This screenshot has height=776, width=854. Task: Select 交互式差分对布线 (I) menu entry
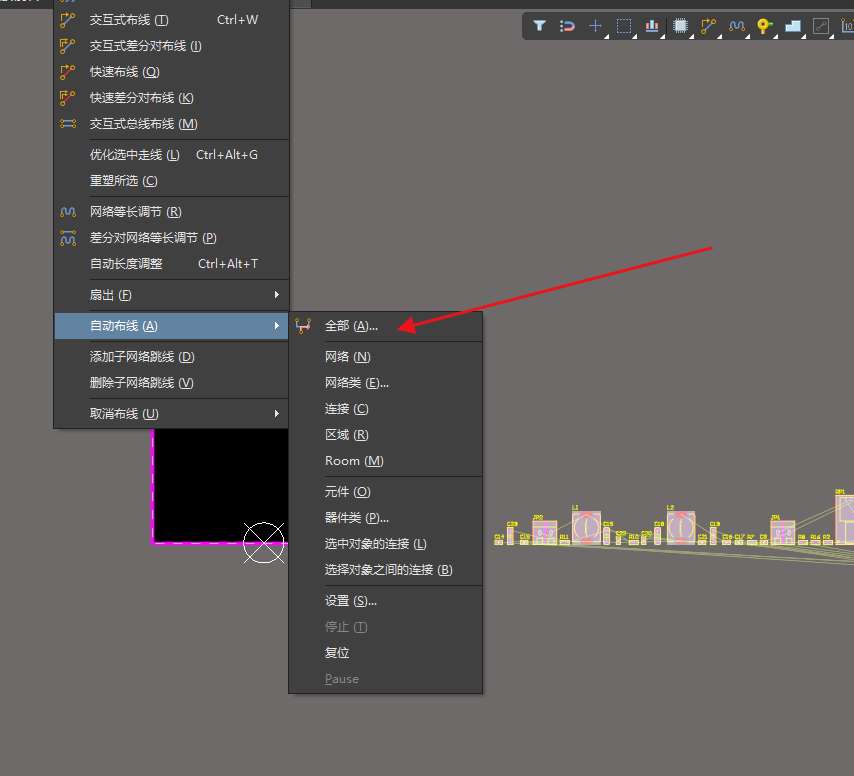pos(171,46)
